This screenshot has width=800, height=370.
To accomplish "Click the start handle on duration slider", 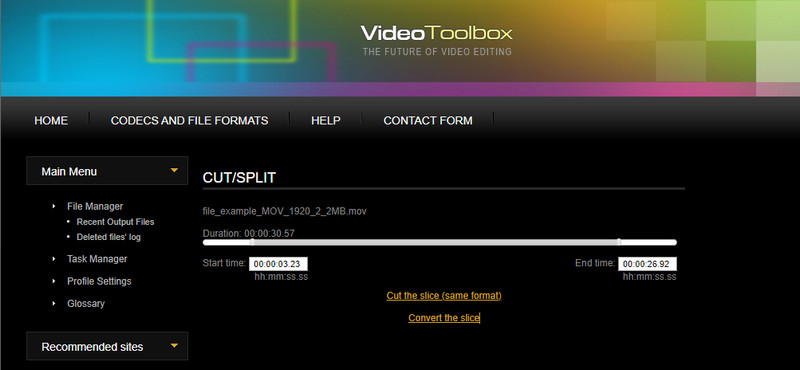I will [252, 242].
